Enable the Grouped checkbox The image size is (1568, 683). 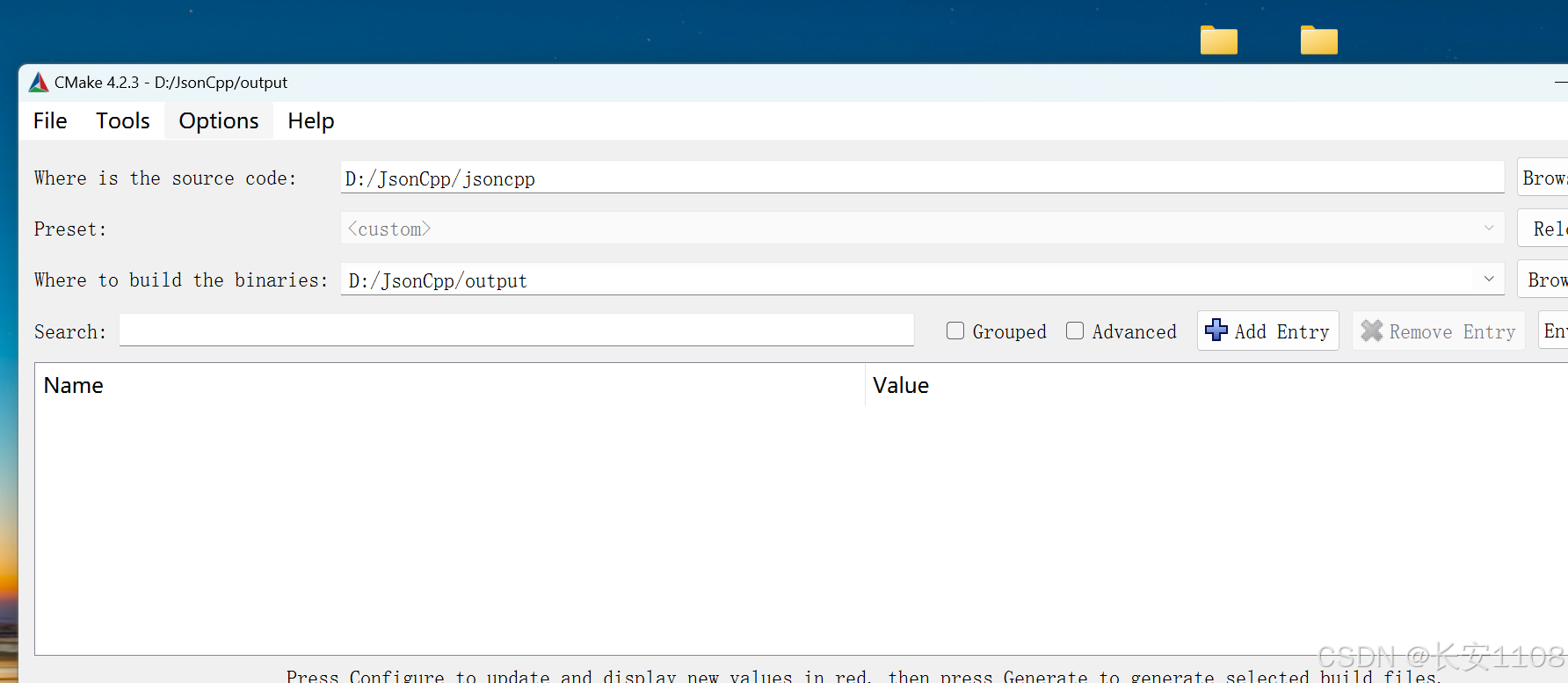[x=955, y=331]
